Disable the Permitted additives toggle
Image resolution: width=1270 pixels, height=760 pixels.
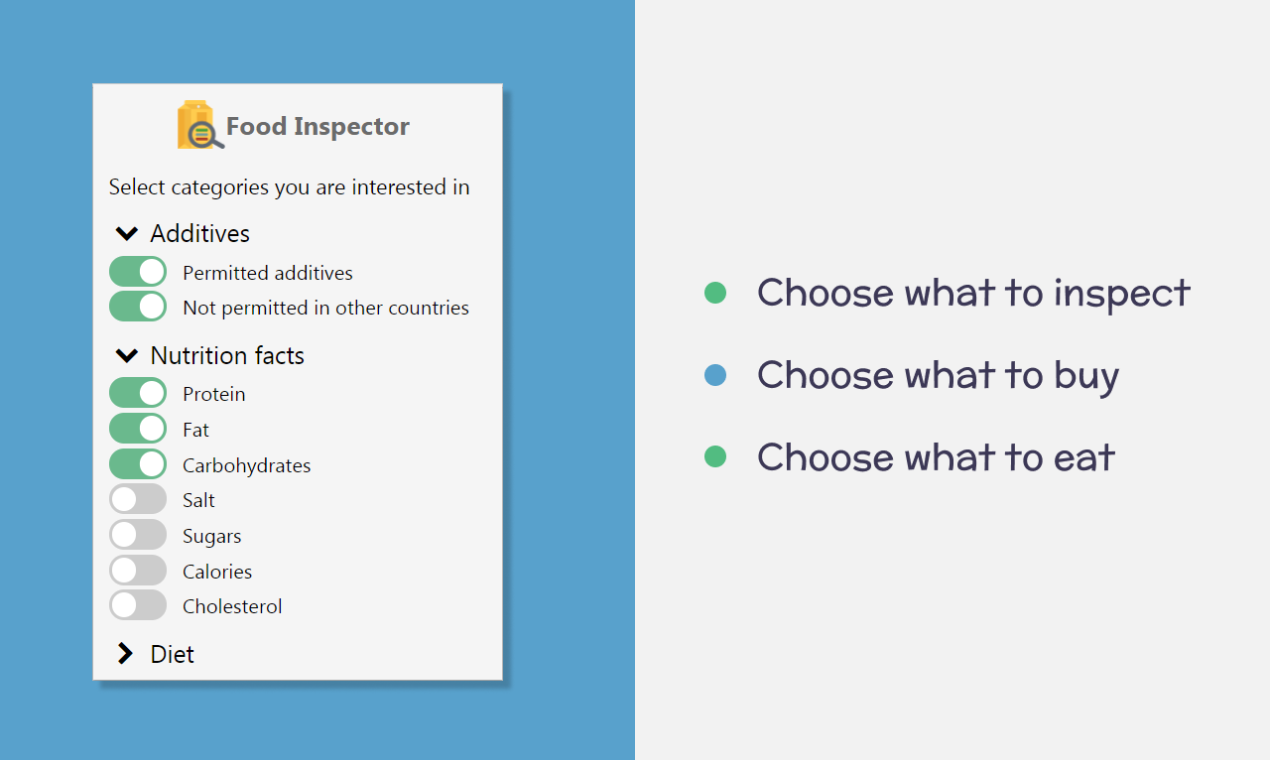(138, 272)
